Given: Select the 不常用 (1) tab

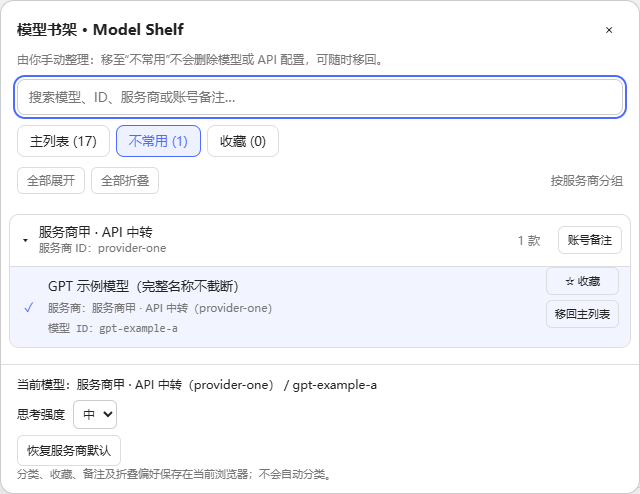Looking at the screenshot, I should 158,141.
